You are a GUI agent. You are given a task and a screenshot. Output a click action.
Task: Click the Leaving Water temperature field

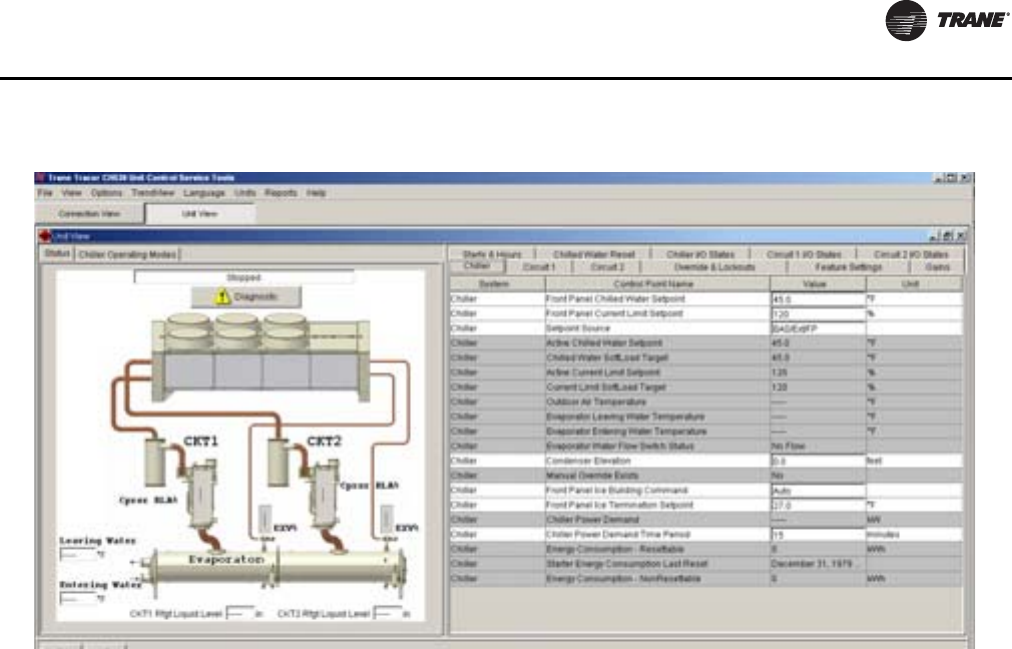(77, 554)
